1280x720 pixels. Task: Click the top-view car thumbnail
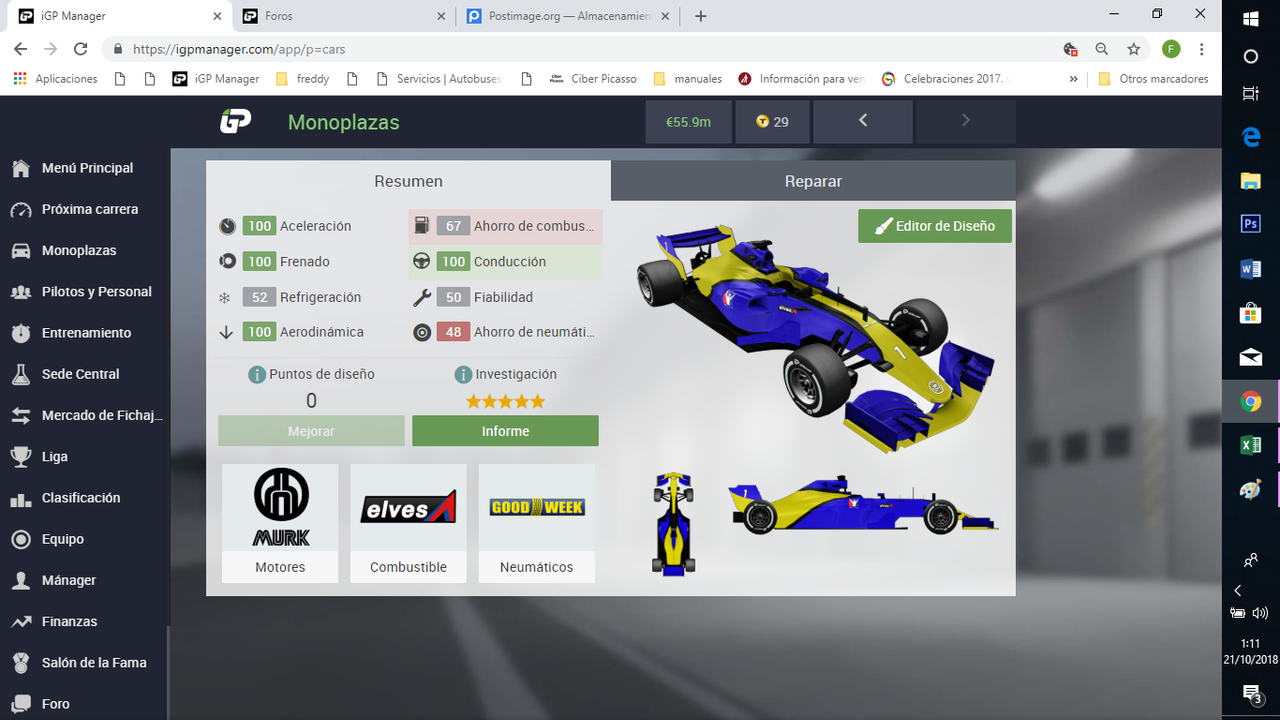tap(673, 523)
